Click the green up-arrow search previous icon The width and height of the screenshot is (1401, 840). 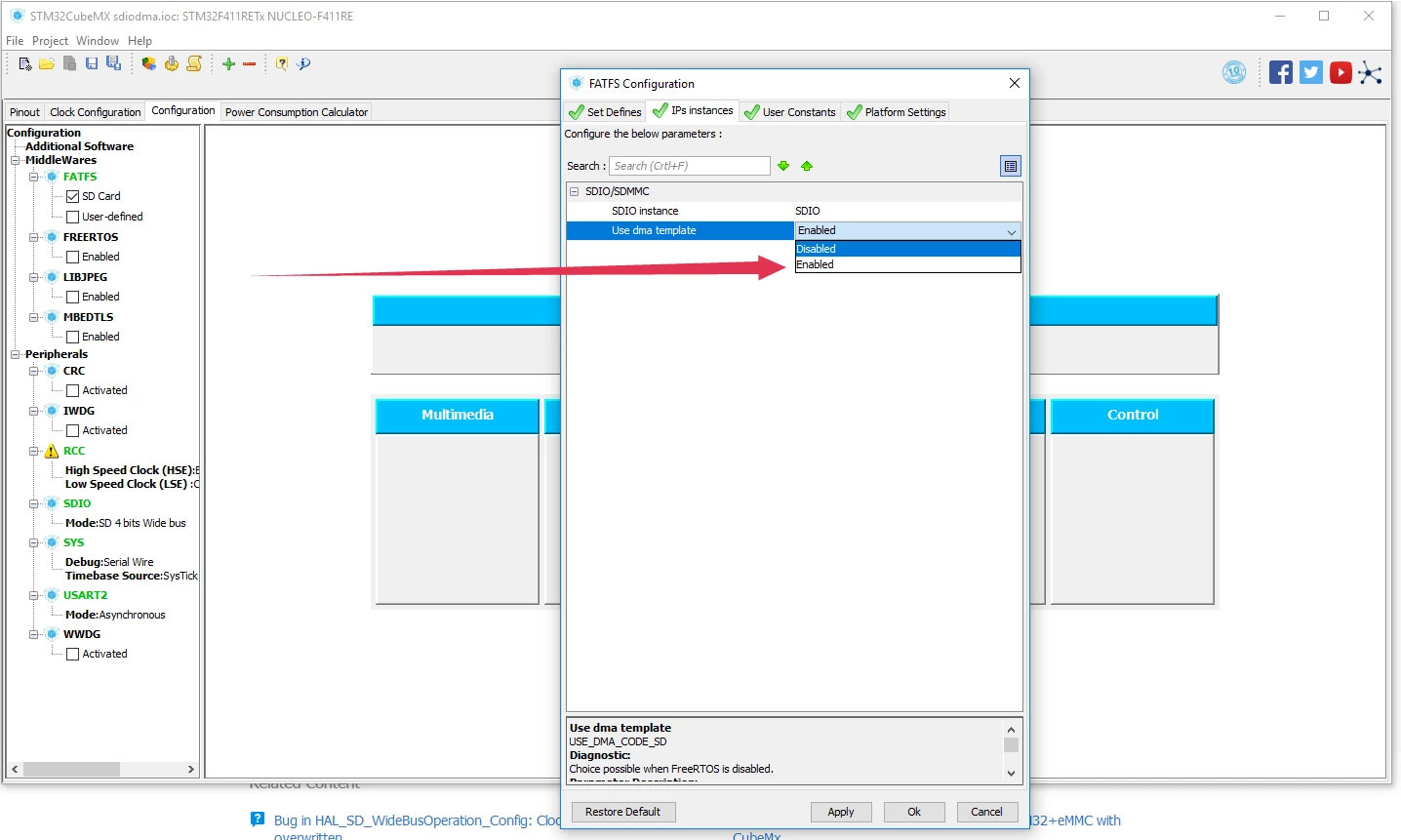point(807,166)
